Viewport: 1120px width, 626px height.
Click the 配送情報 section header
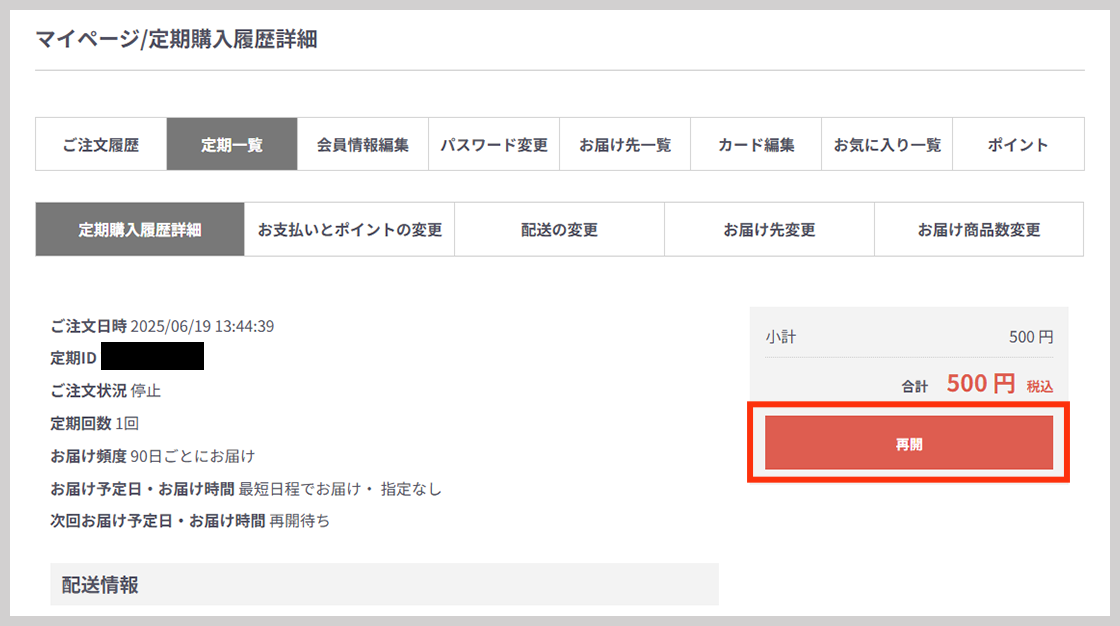coord(100,585)
